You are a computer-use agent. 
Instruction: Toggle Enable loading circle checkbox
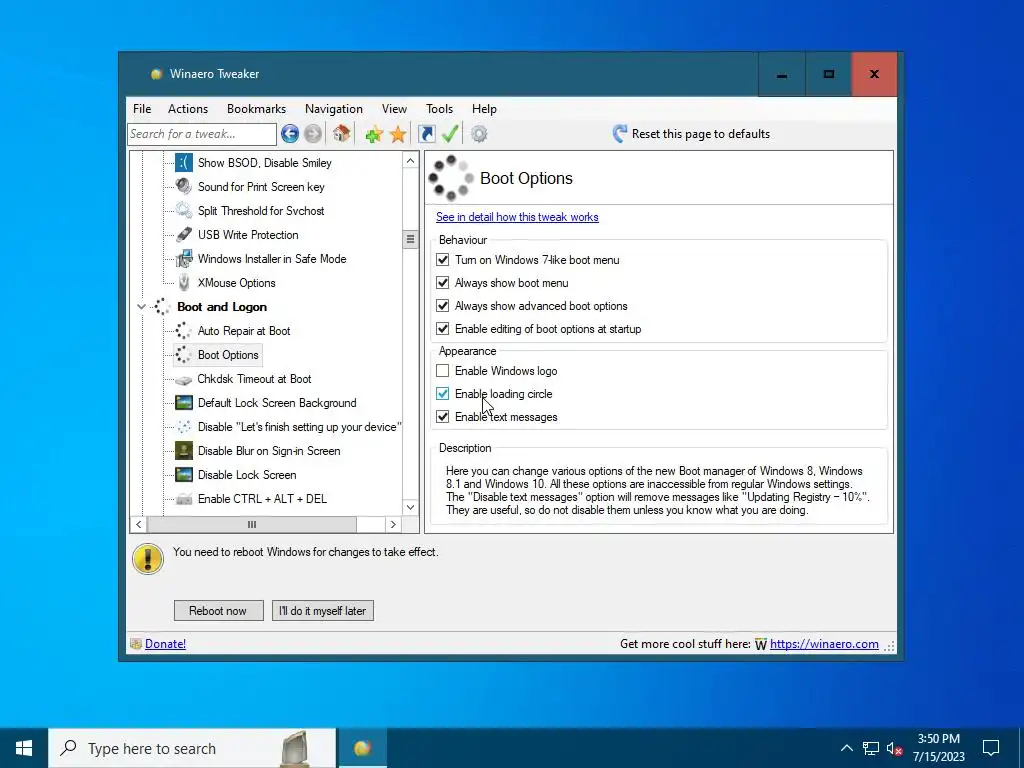[443, 393]
